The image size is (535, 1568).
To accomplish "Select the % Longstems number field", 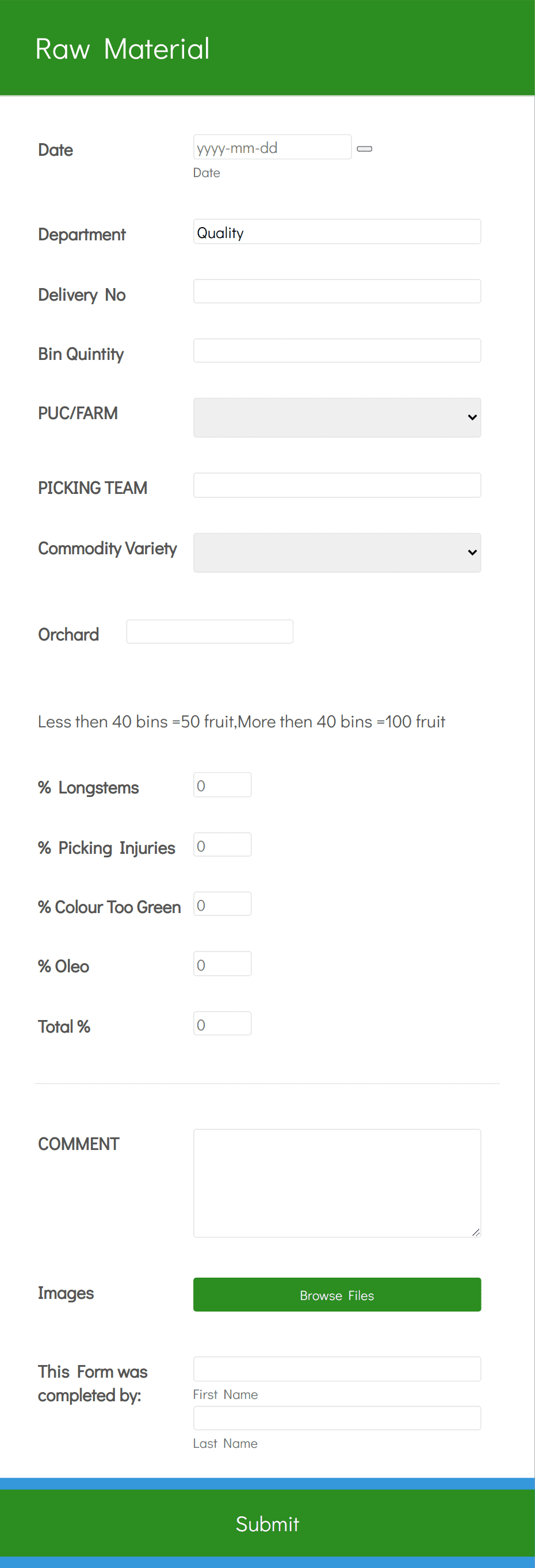I will click(x=222, y=785).
